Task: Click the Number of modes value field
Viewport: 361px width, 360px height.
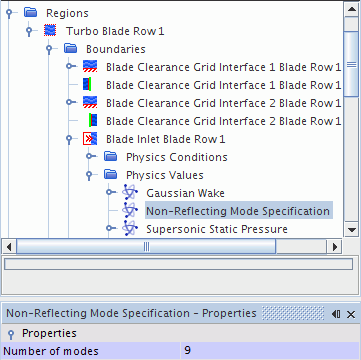Action: coord(270,351)
